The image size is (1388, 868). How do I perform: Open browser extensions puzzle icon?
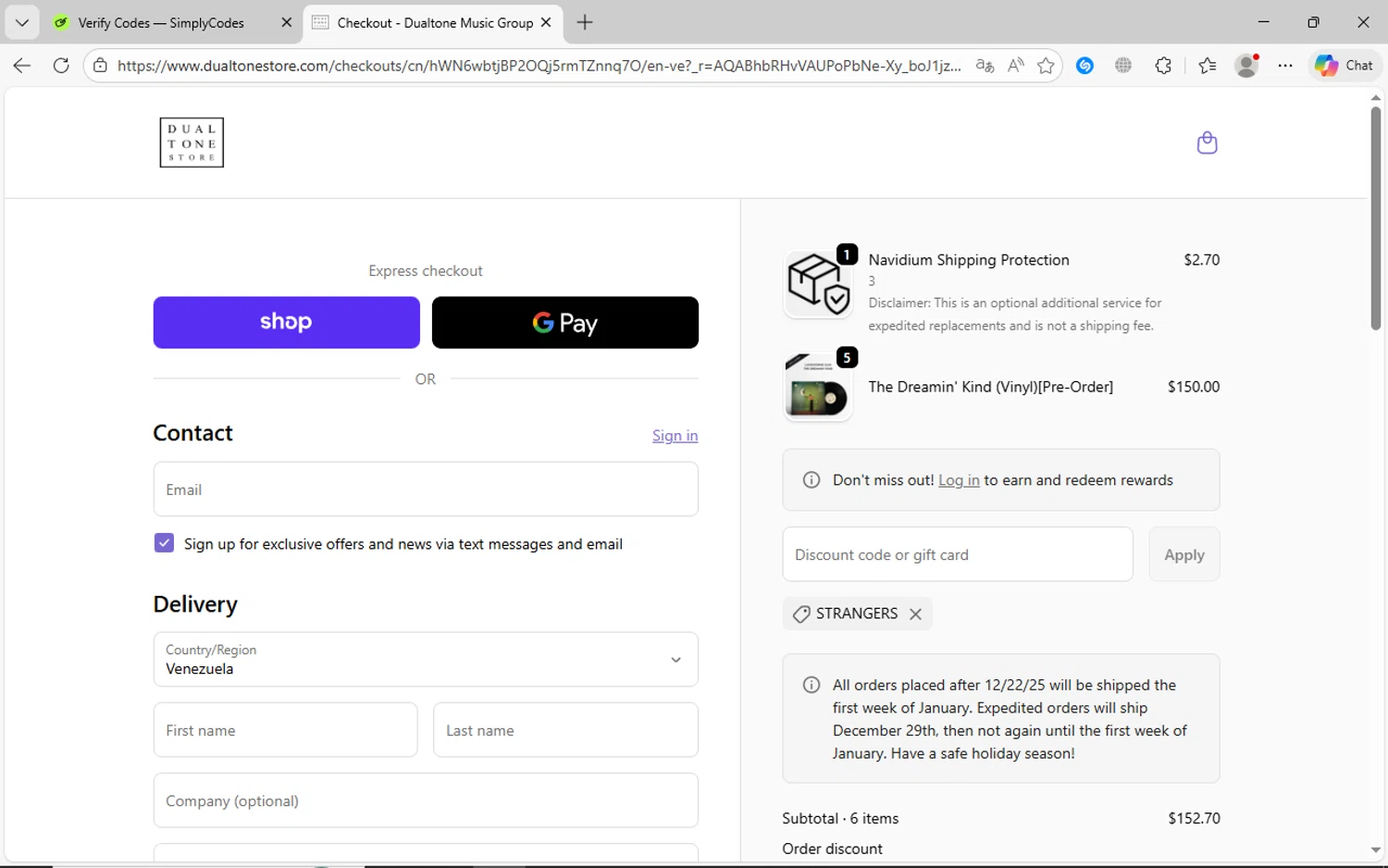[1163, 66]
